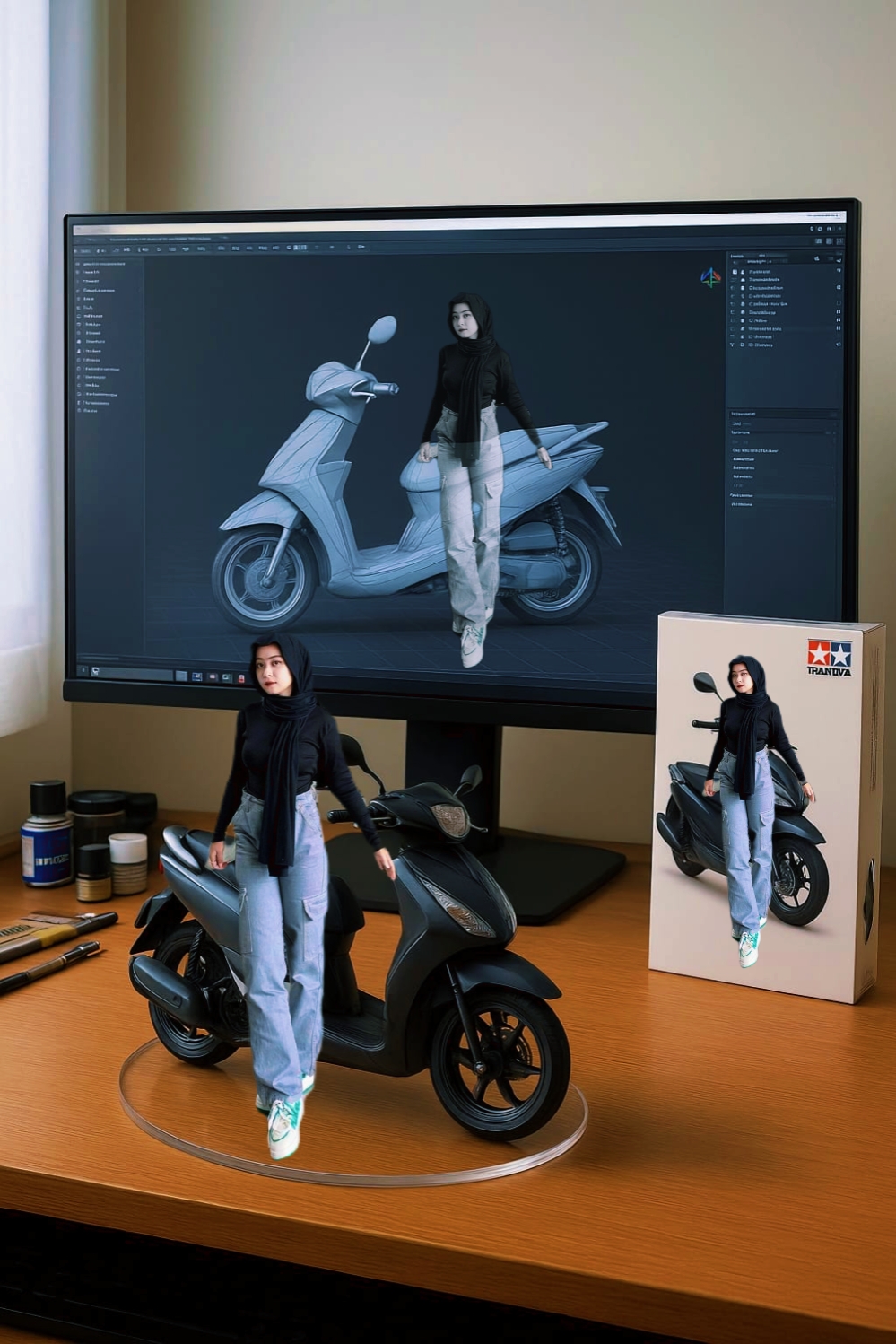
Task: Expand the first item in the outliner tree
Action: pos(734,271)
